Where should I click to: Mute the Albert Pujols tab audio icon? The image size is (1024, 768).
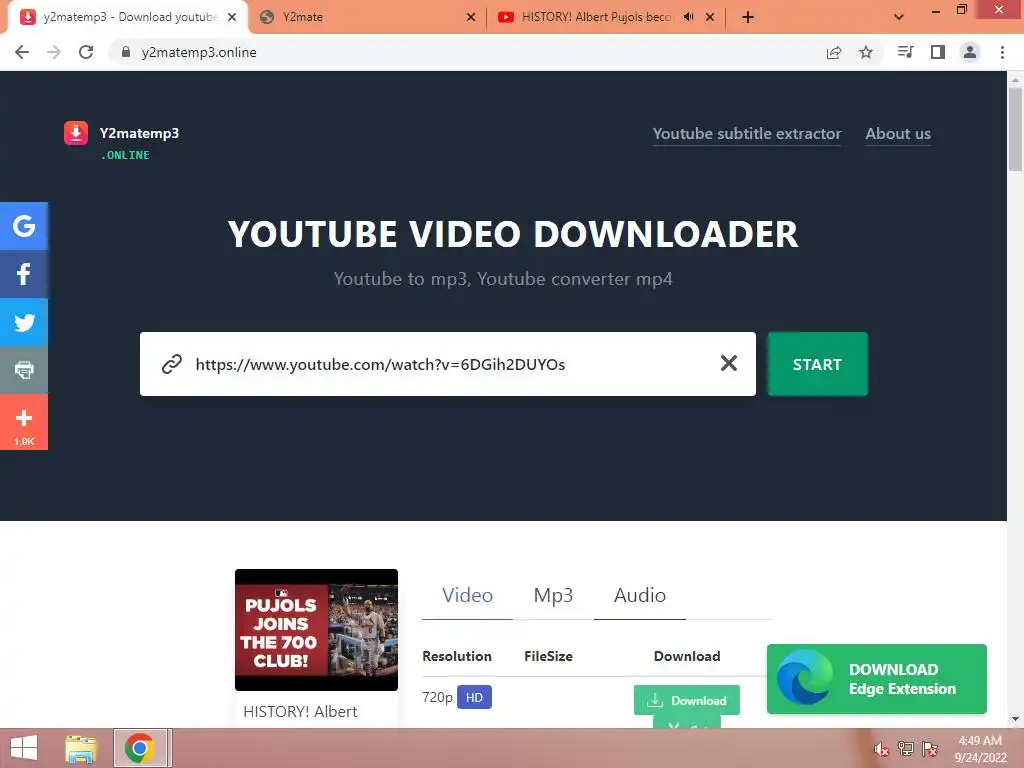(x=688, y=17)
